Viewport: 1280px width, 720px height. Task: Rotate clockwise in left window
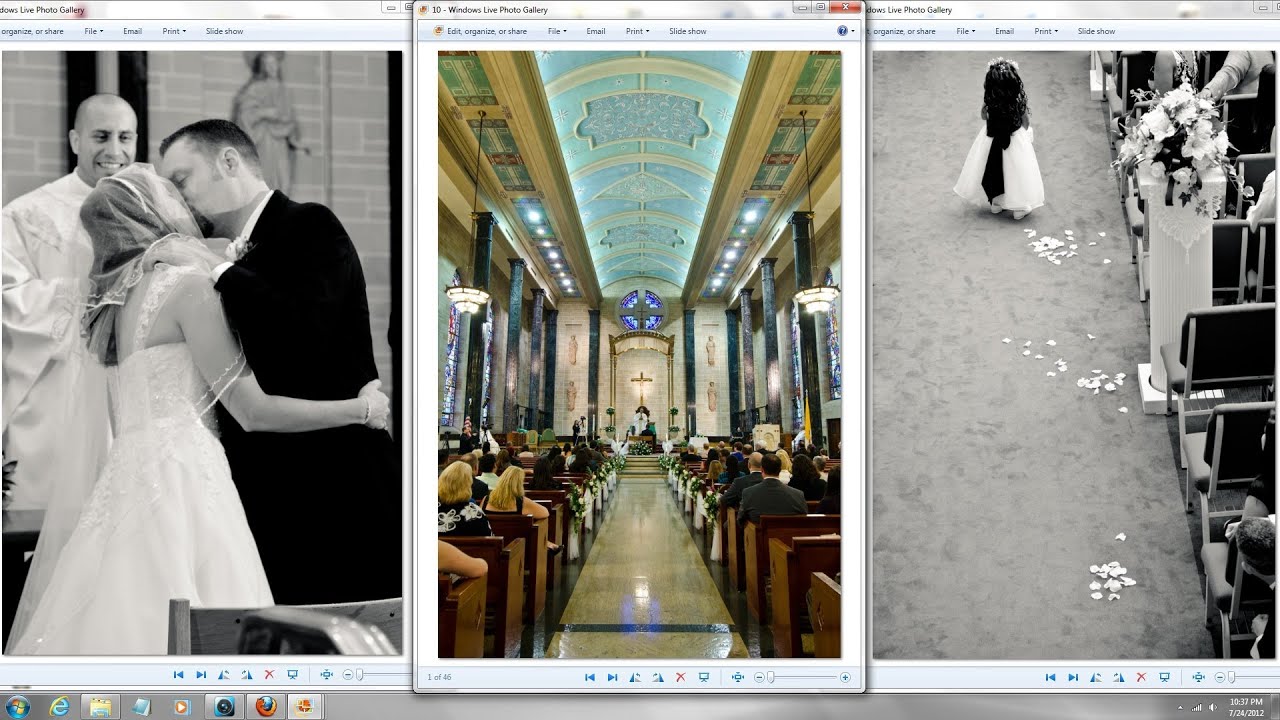click(x=246, y=675)
